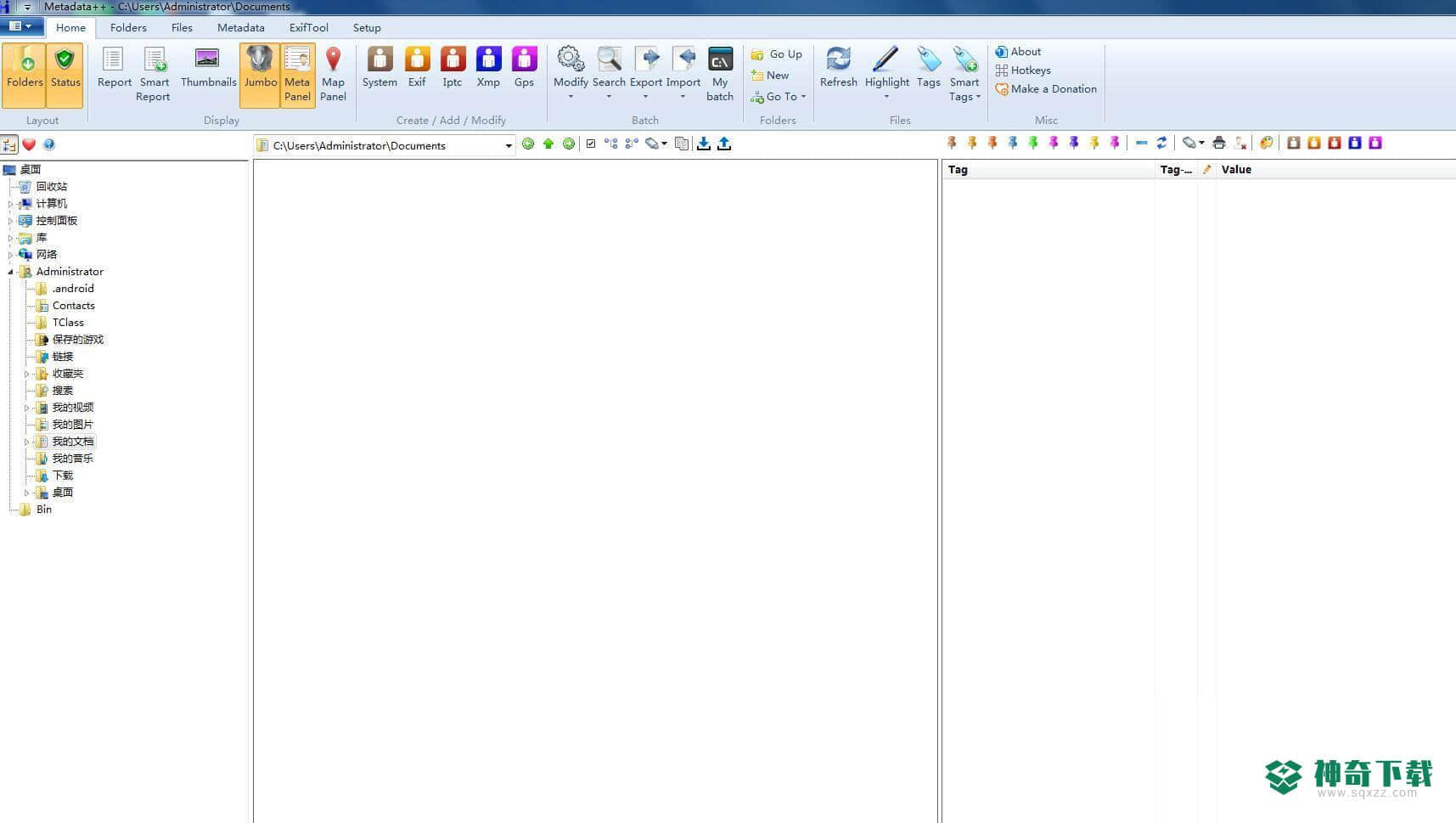Screen dimensions: 1456x823
Task: Click the pencil edit column header icon
Action: coord(1206,170)
